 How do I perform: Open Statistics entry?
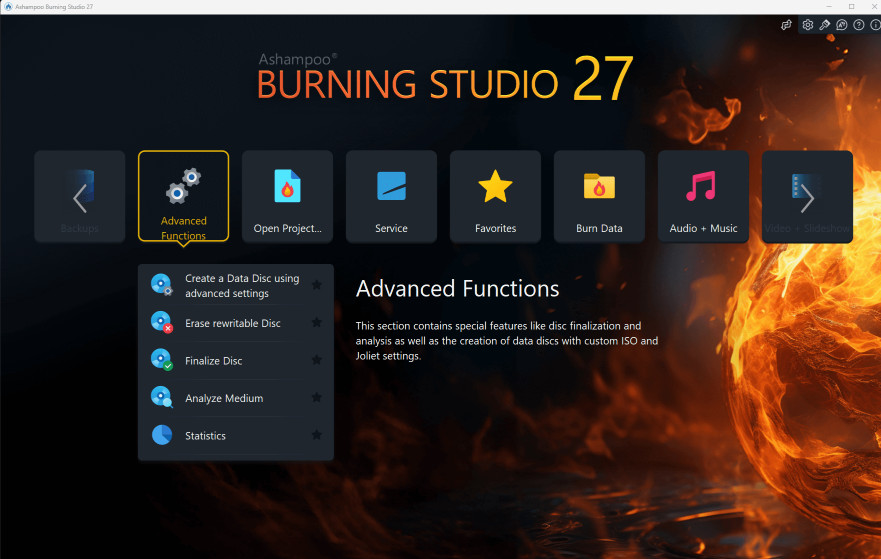point(236,435)
